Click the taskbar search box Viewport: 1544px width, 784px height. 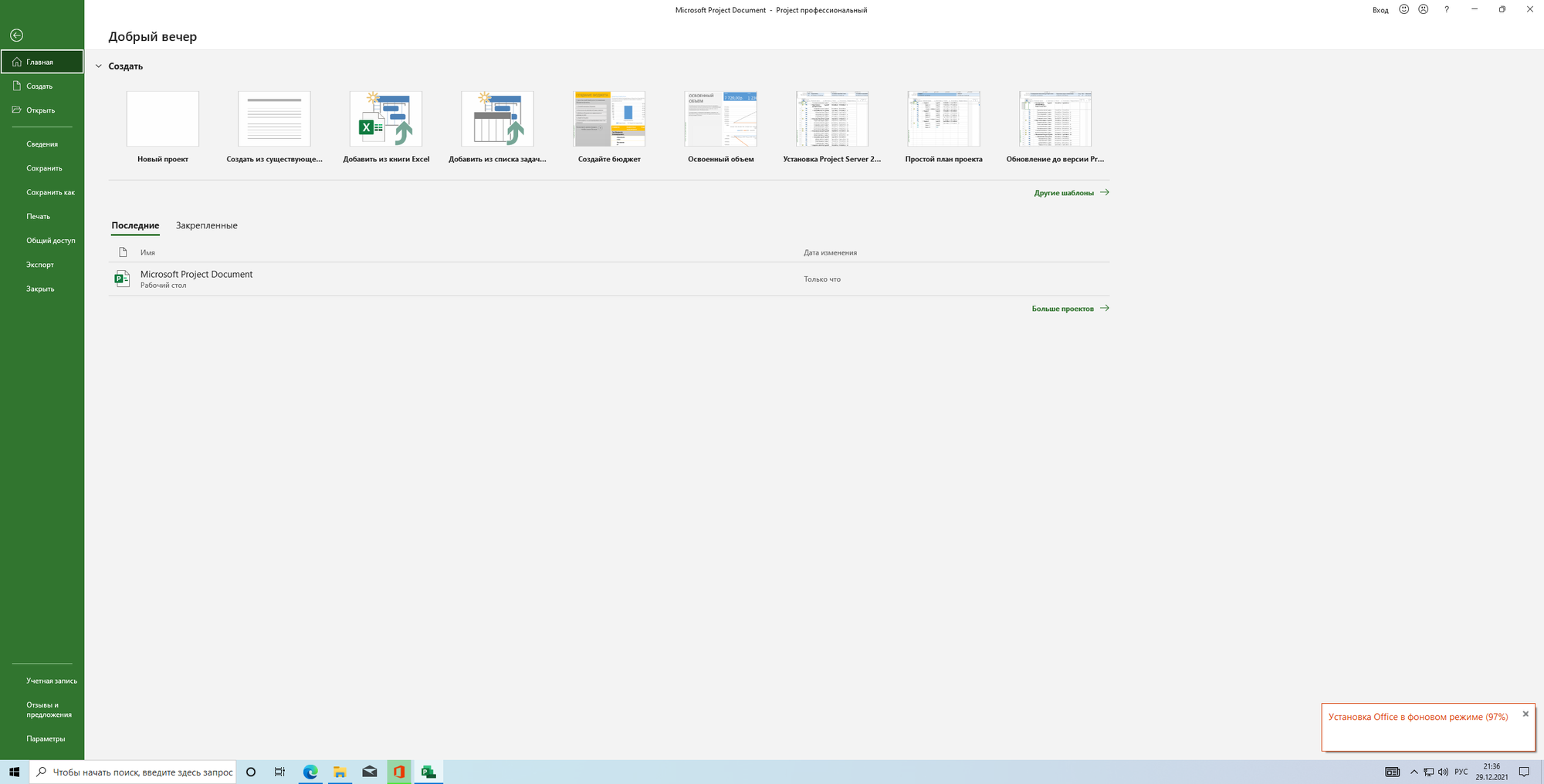pos(134,772)
